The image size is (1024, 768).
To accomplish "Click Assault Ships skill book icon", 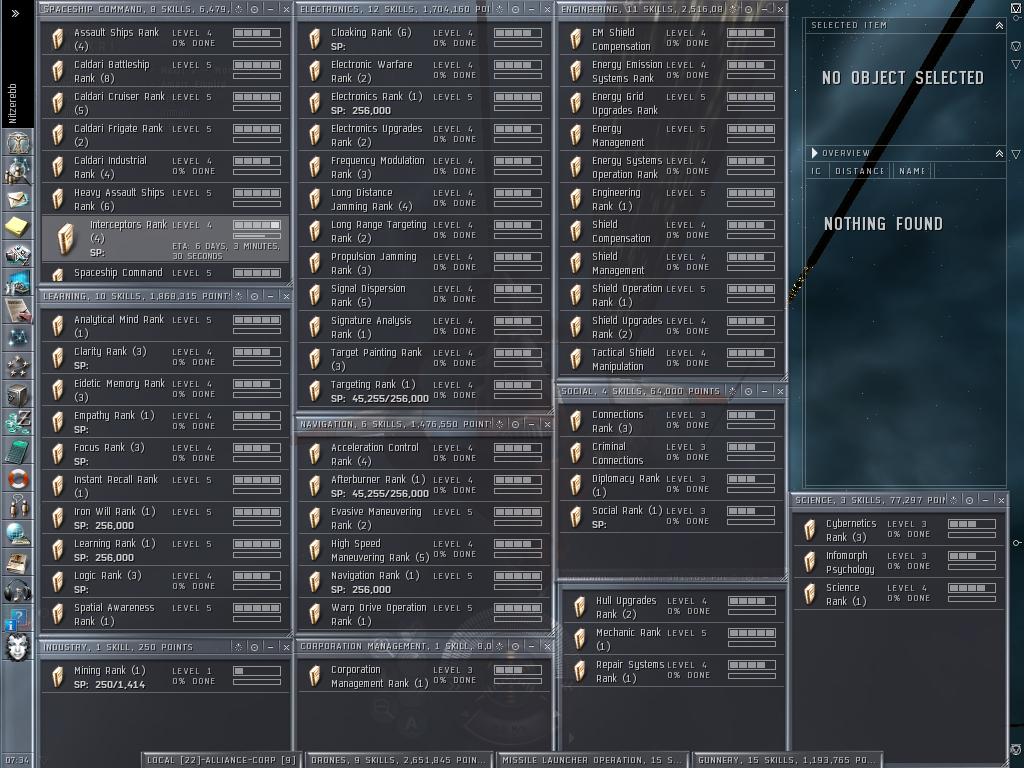I will pyautogui.click(x=57, y=39).
